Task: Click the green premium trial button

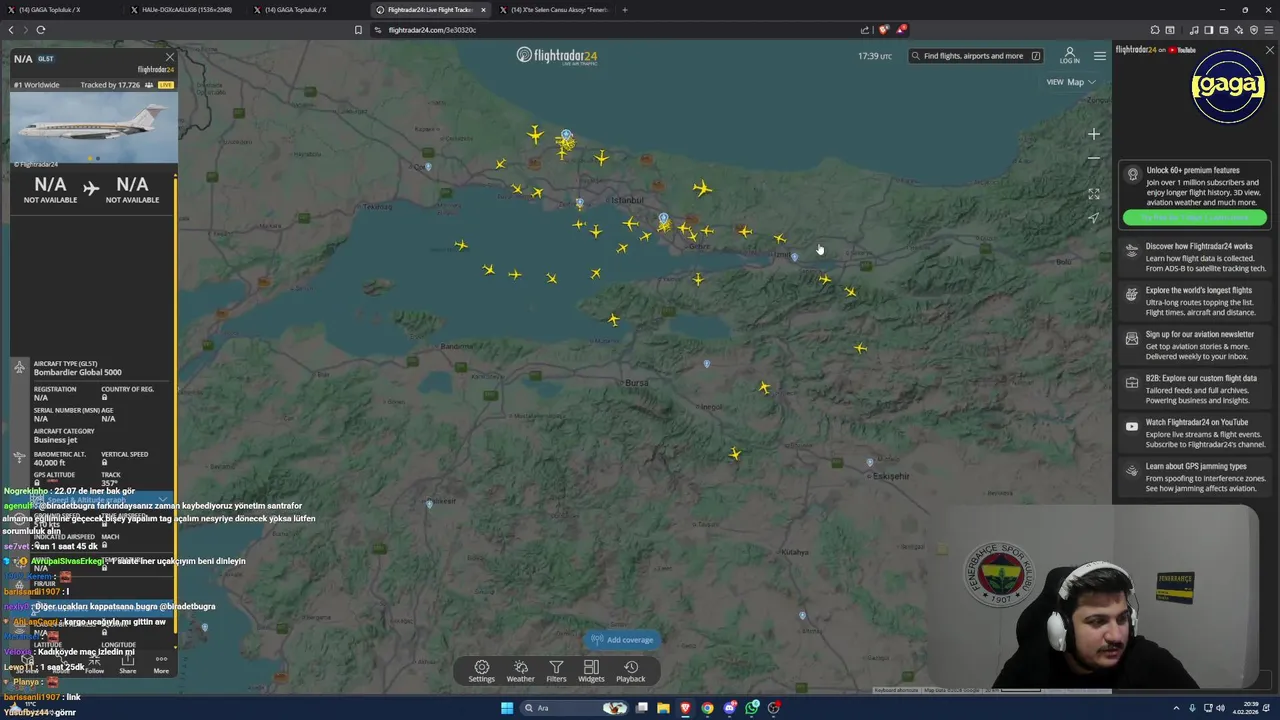Action: 1194,217
